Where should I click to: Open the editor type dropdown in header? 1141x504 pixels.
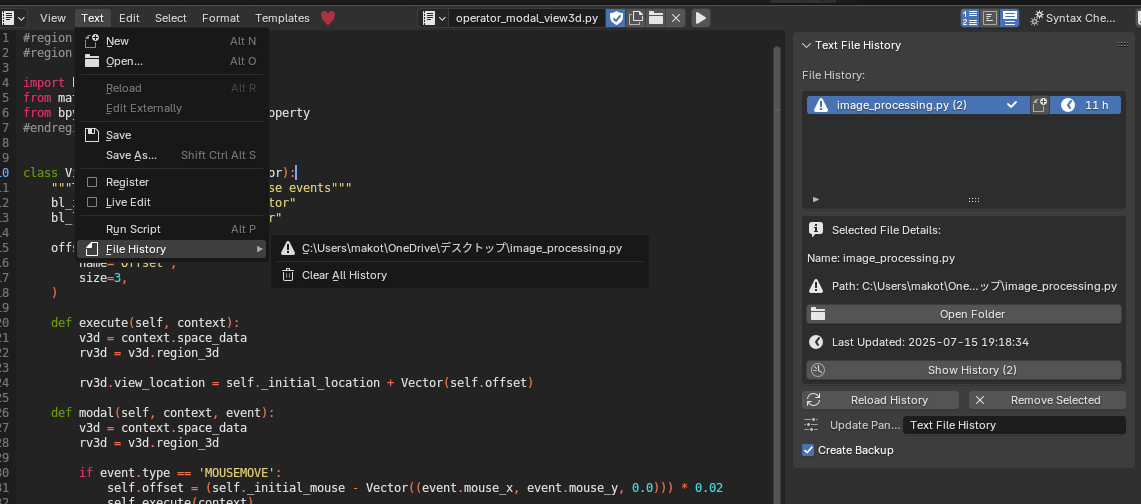click(x=14, y=18)
